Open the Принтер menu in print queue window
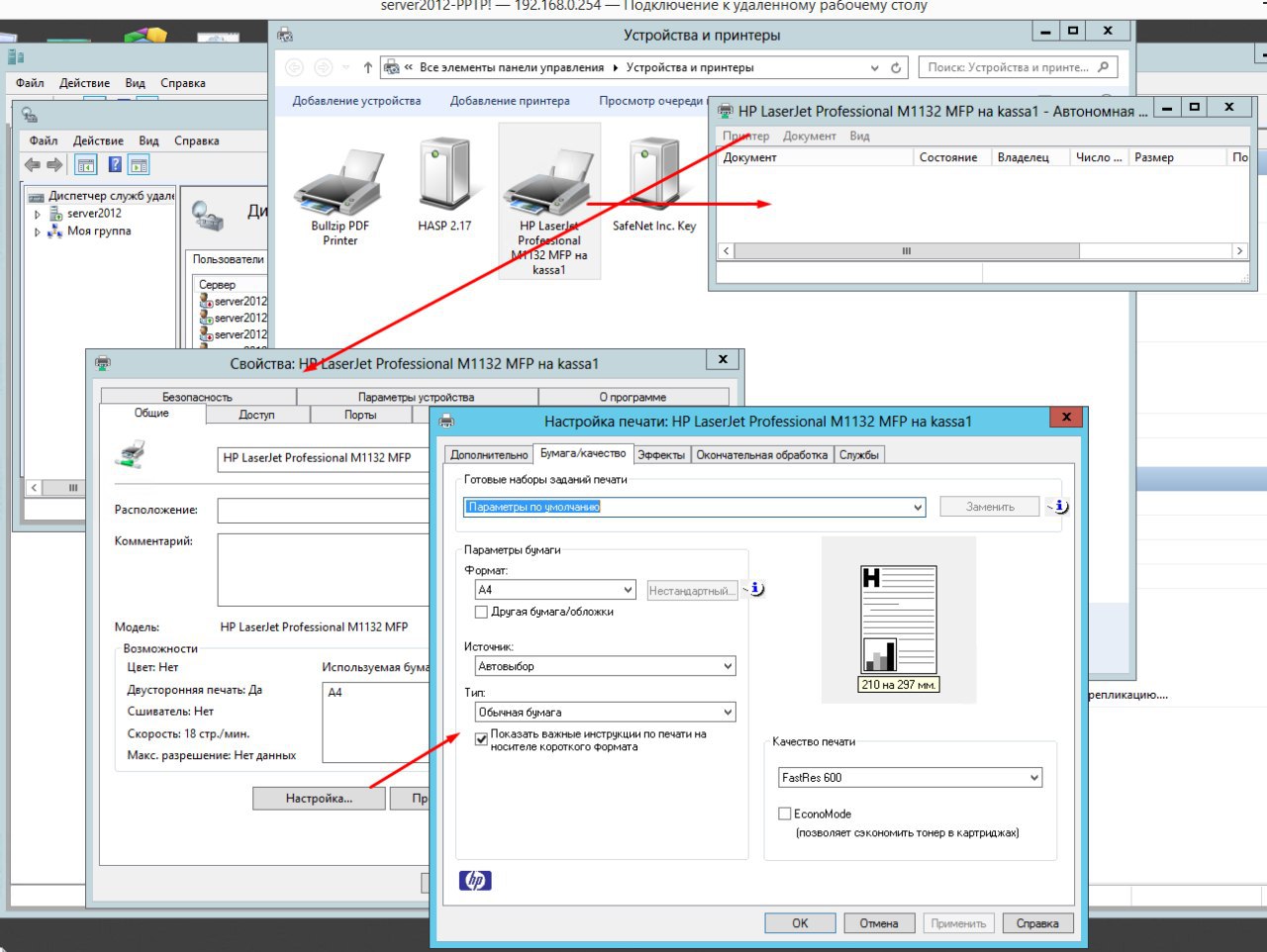 pyautogui.click(x=745, y=137)
